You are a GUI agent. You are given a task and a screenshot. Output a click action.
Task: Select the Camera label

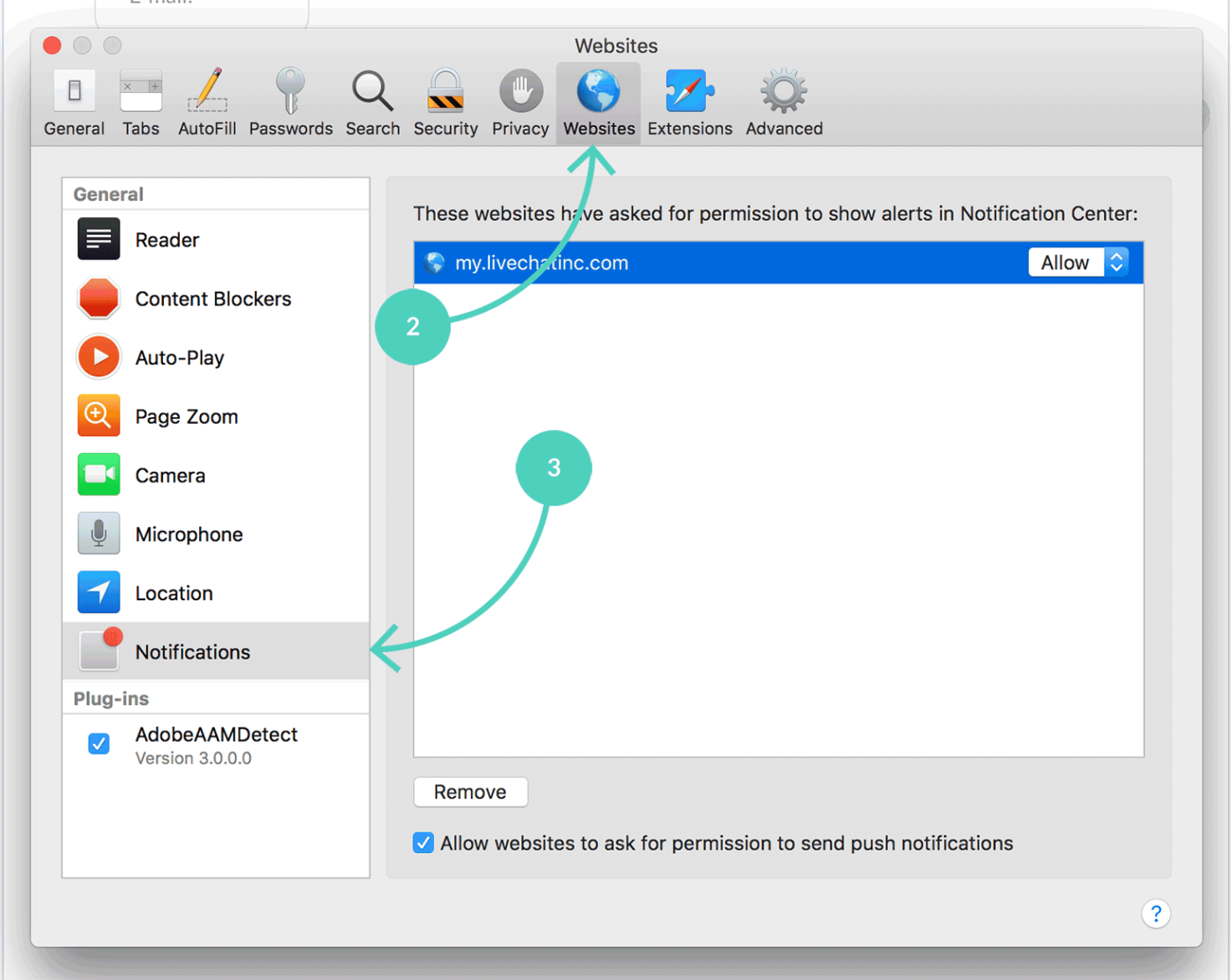pos(171,476)
